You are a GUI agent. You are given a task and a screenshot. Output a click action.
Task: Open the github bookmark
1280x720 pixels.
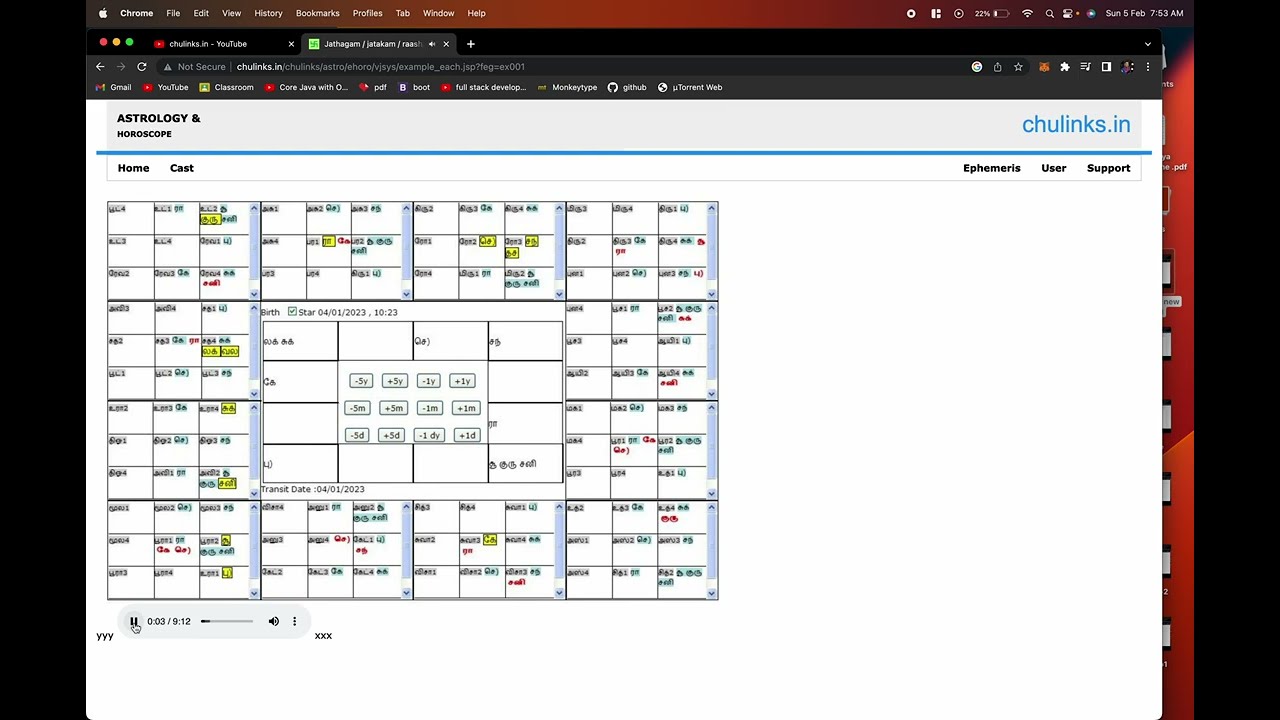[x=627, y=87]
